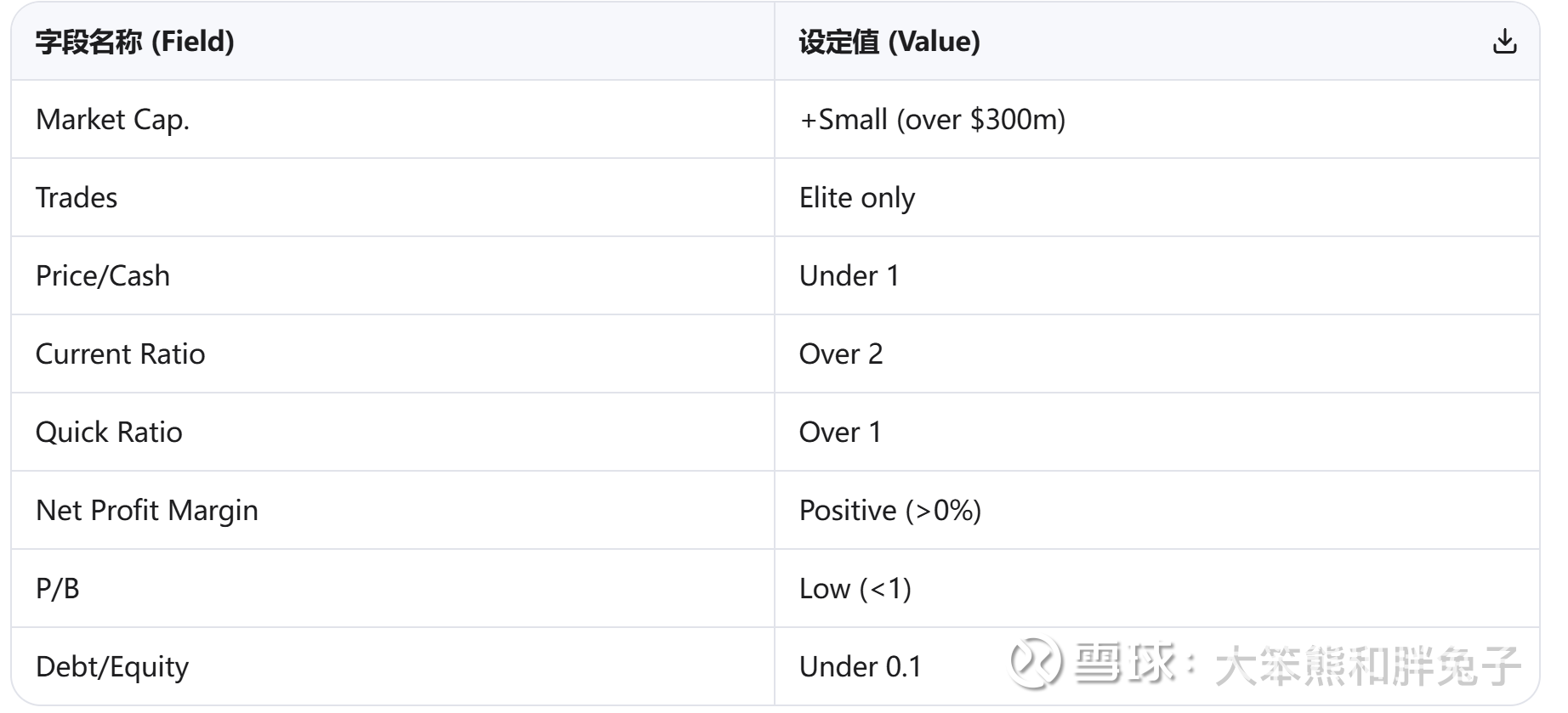This screenshot has width=1568, height=713.
Task: Select the Elite only value cell
Action: click(856, 198)
